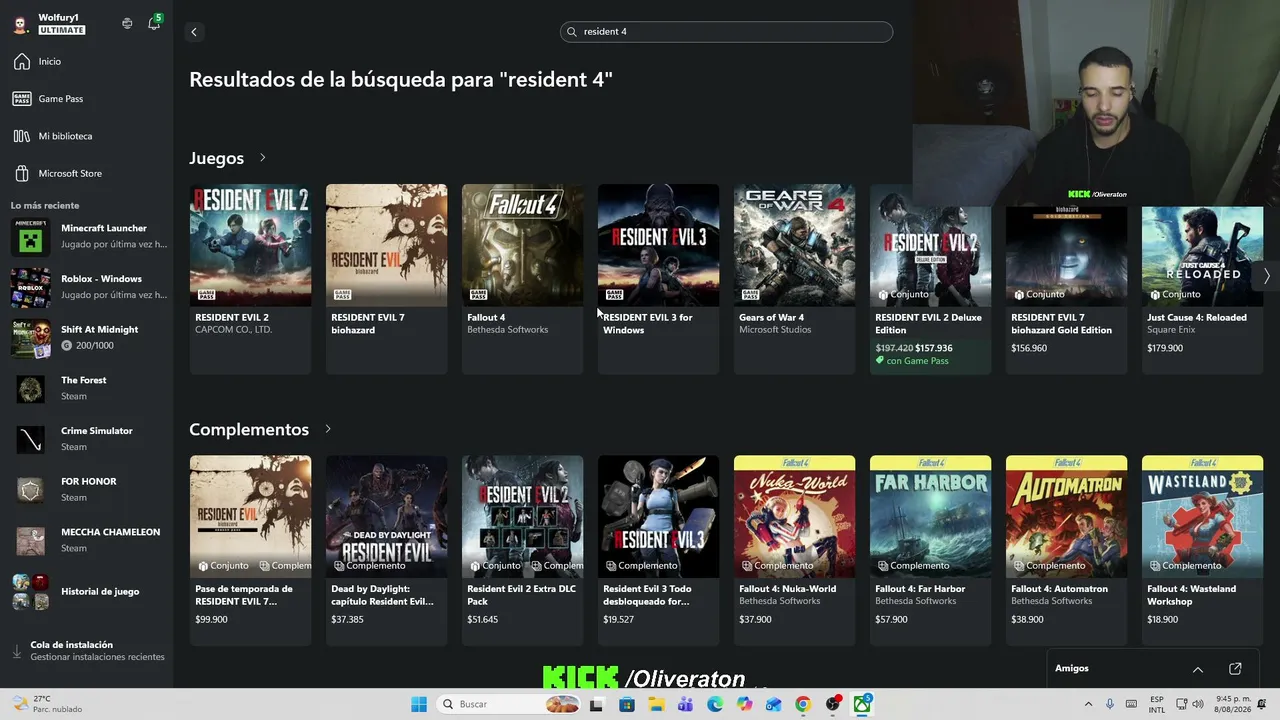1280x720 pixels.
Task: Open Fallout 4: Automatron add-on
Action: [x=1066, y=551]
